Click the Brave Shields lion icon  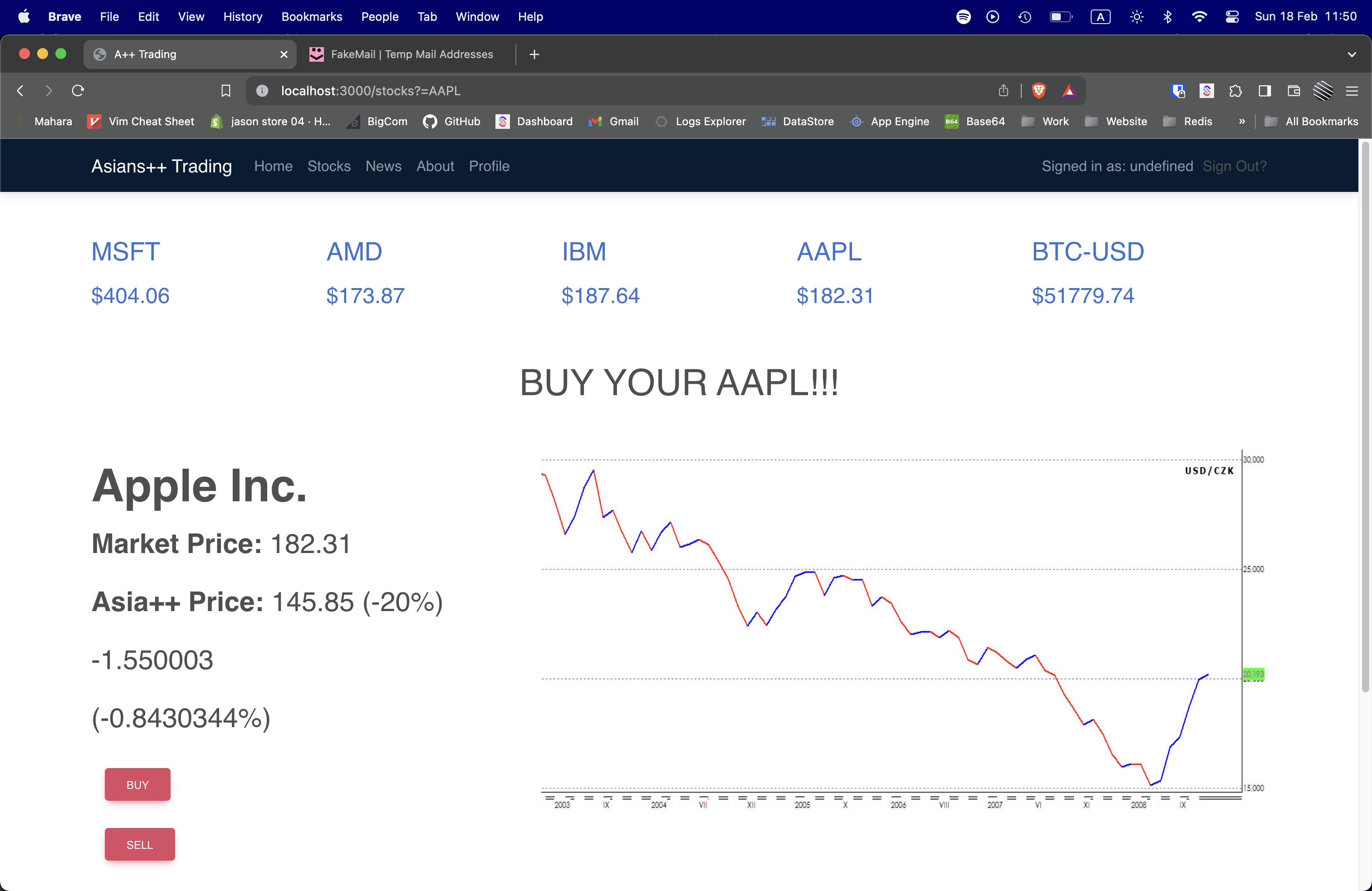1038,90
